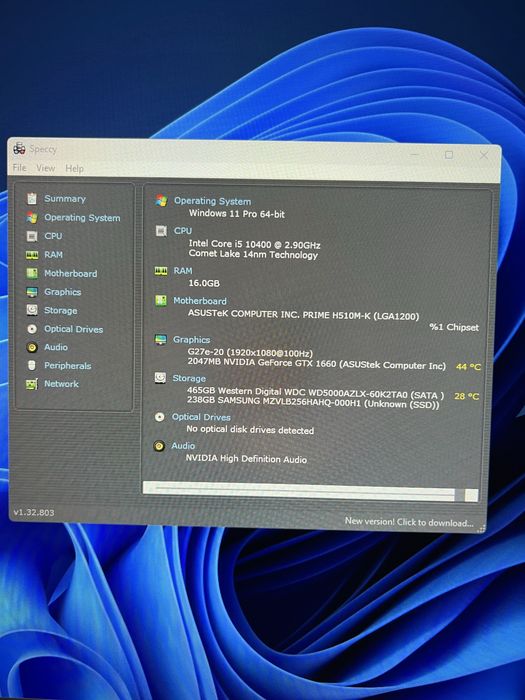Click the RAM stick icon in sidebar
The height and width of the screenshot is (700, 525).
click(31, 254)
